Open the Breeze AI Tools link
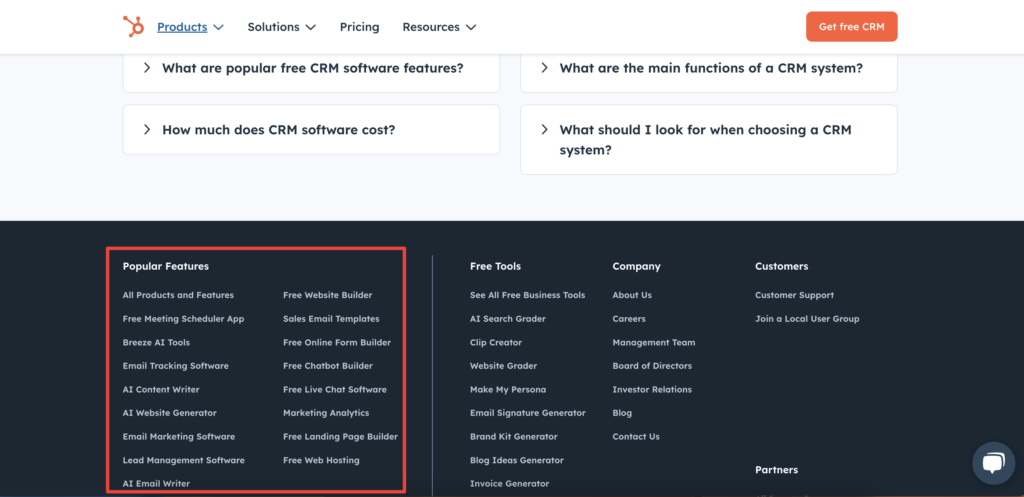This screenshot has width=1024, height=497. coord(156,342)
